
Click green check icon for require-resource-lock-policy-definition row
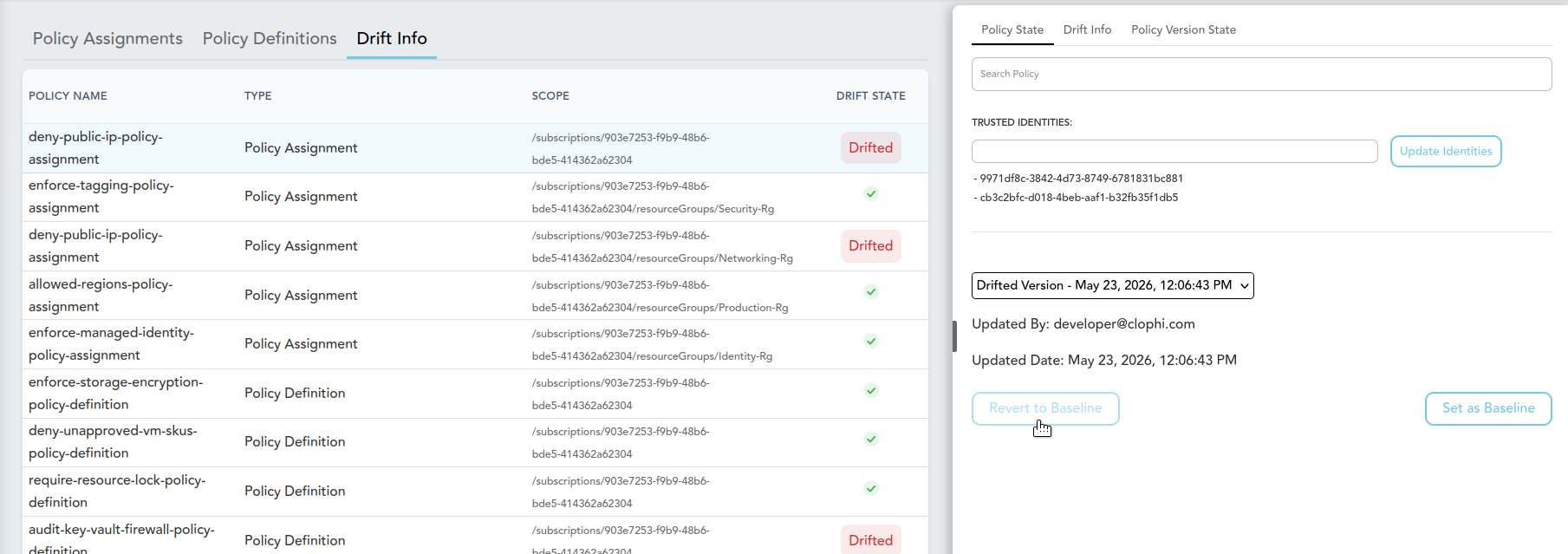coord(871,489)
